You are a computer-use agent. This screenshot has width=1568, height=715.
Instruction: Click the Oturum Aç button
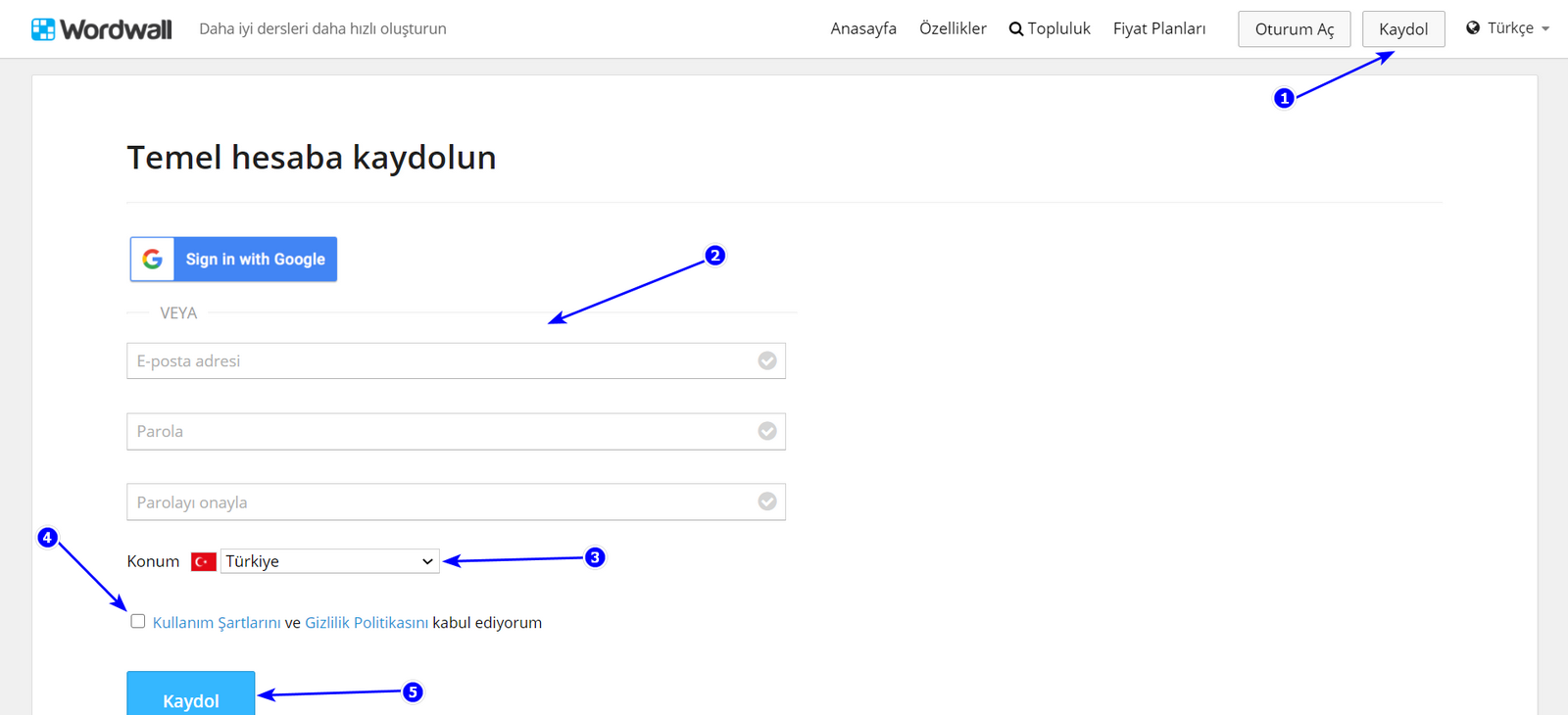pyautogui.click(x=1295, y=28)
